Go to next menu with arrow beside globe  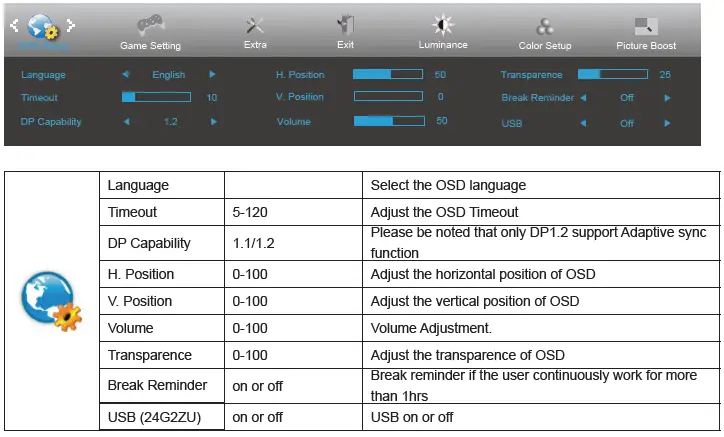[70, 24]
